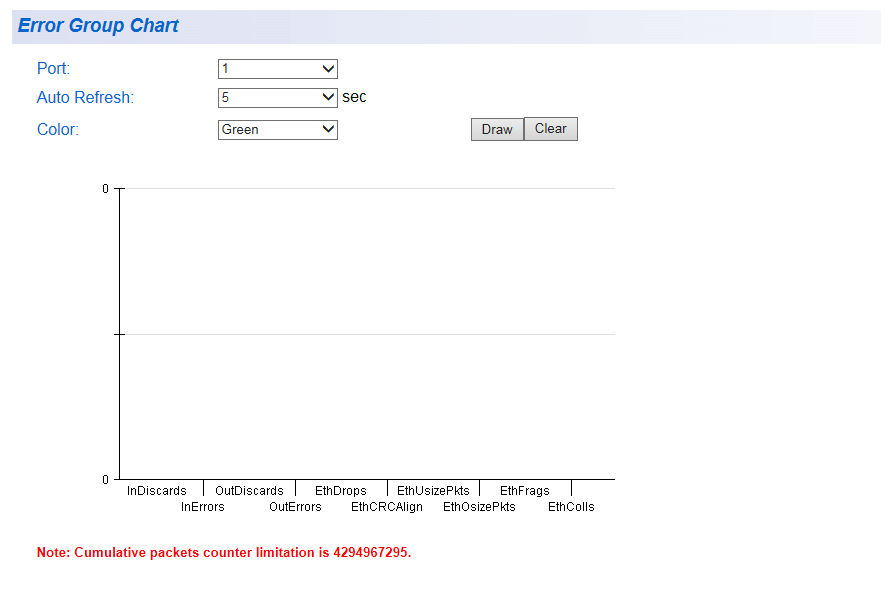Click the InErrors axis label
This screenshot has width=890, height=594.
203,507
